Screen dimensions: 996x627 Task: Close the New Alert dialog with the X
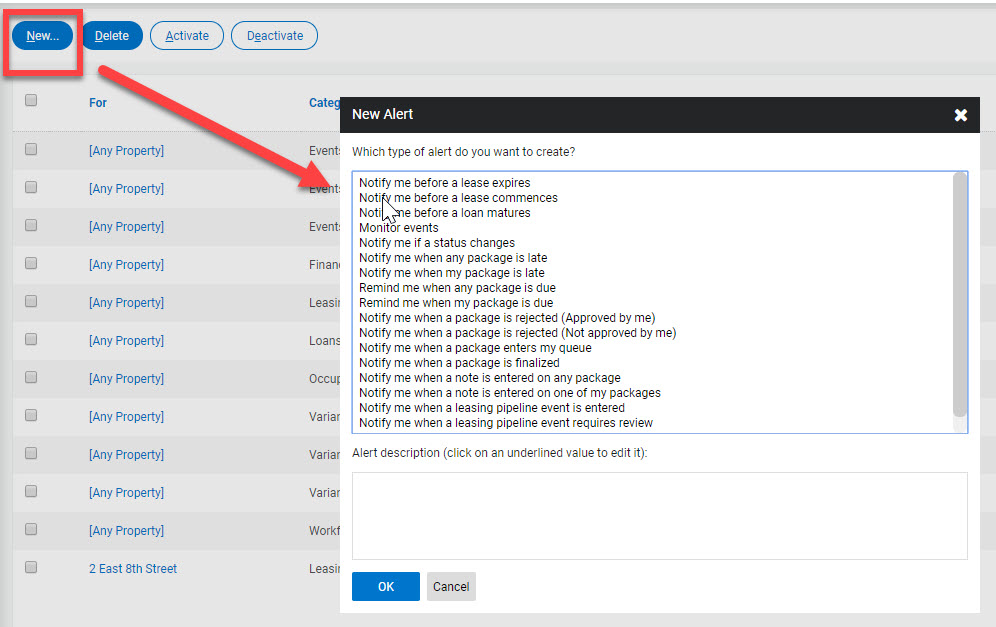(961, 114)
